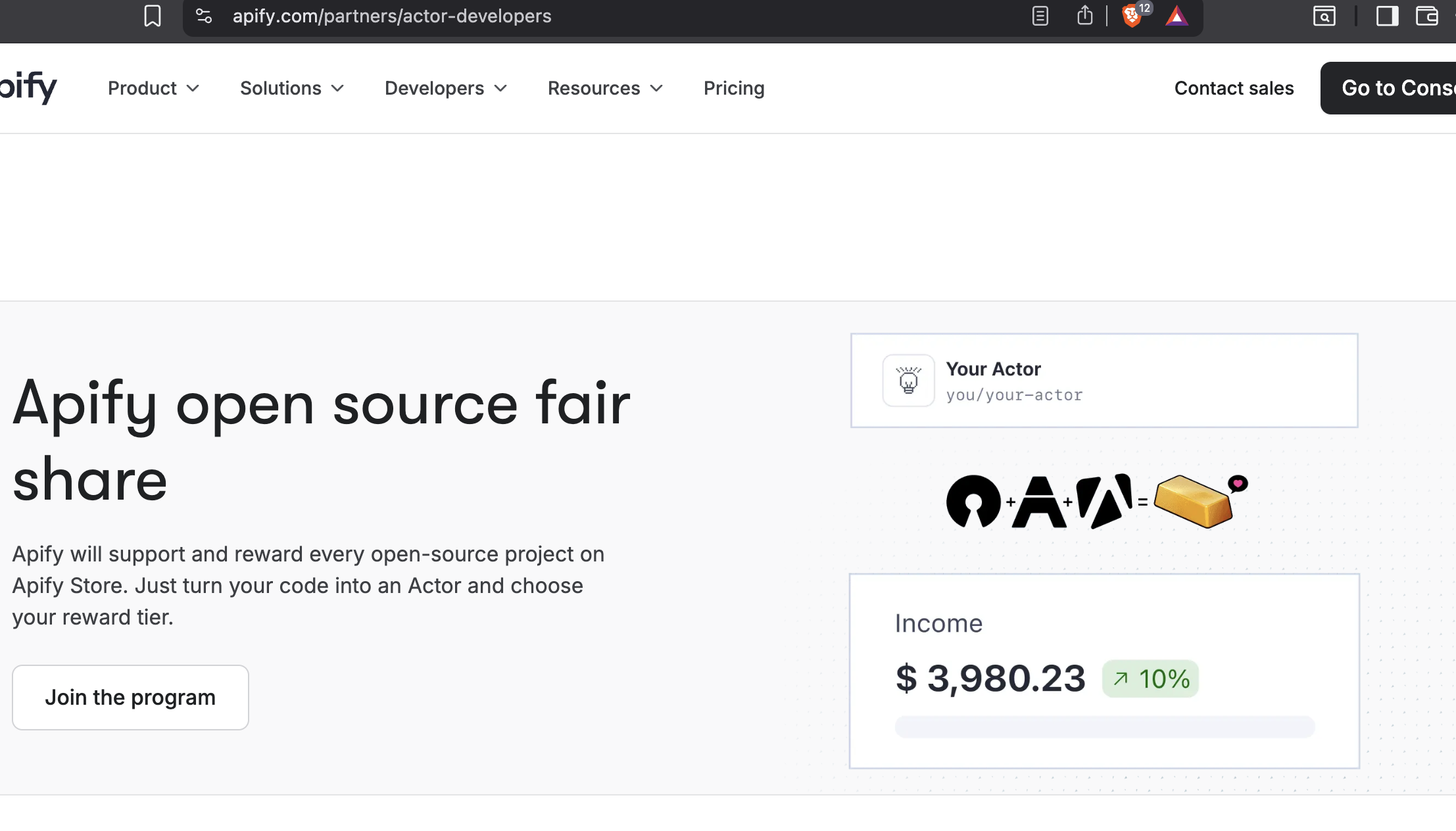The image size is (1456, 831).
Task: Click the share icon in address bar
Action: coord(1085,15)
